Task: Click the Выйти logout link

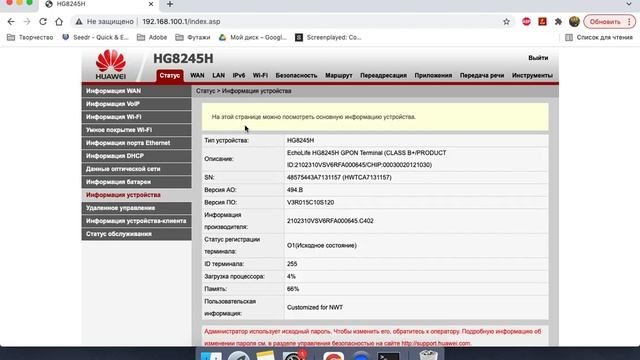Action: pos(538,58)
